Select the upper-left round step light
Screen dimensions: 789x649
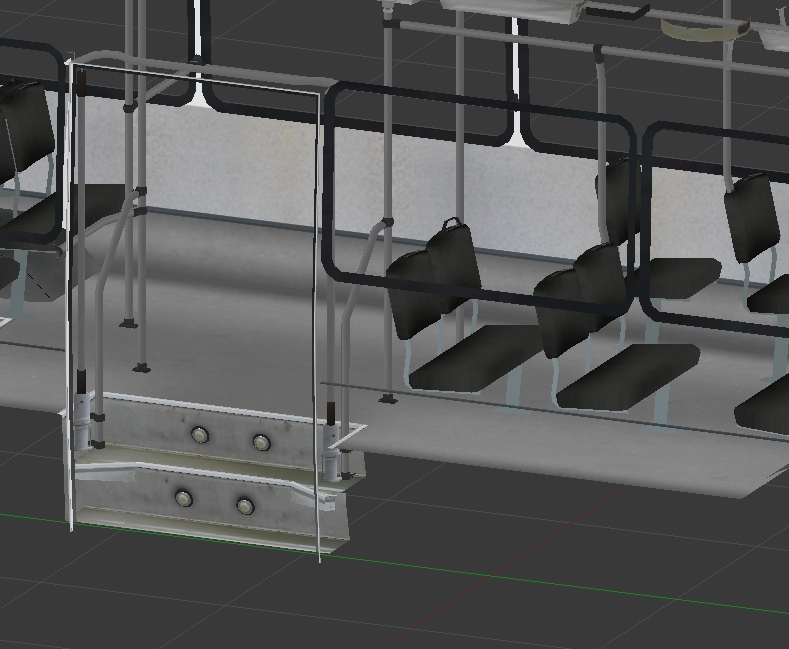200,435
